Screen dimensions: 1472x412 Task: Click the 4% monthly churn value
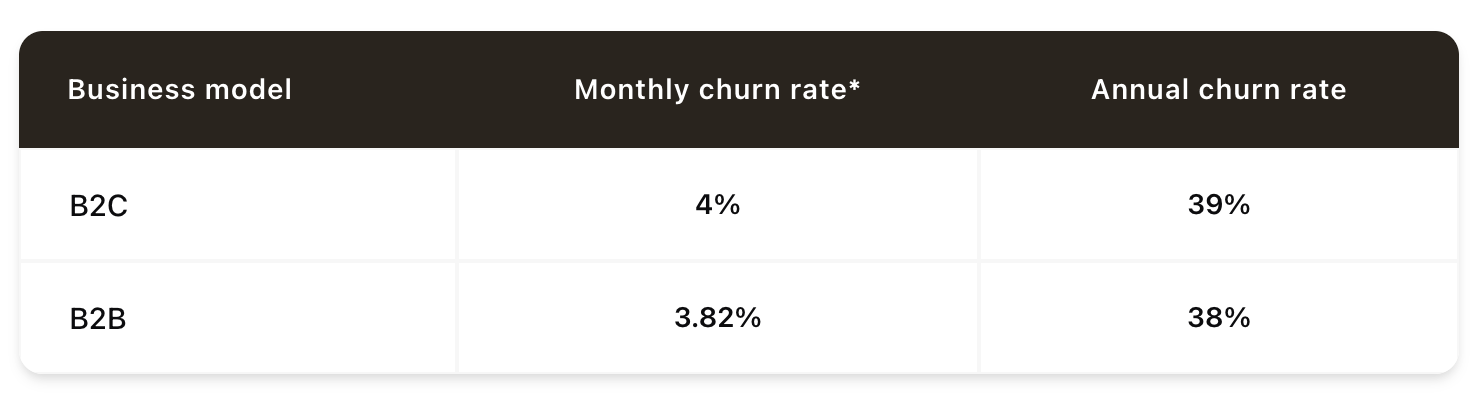coord(718,206)
